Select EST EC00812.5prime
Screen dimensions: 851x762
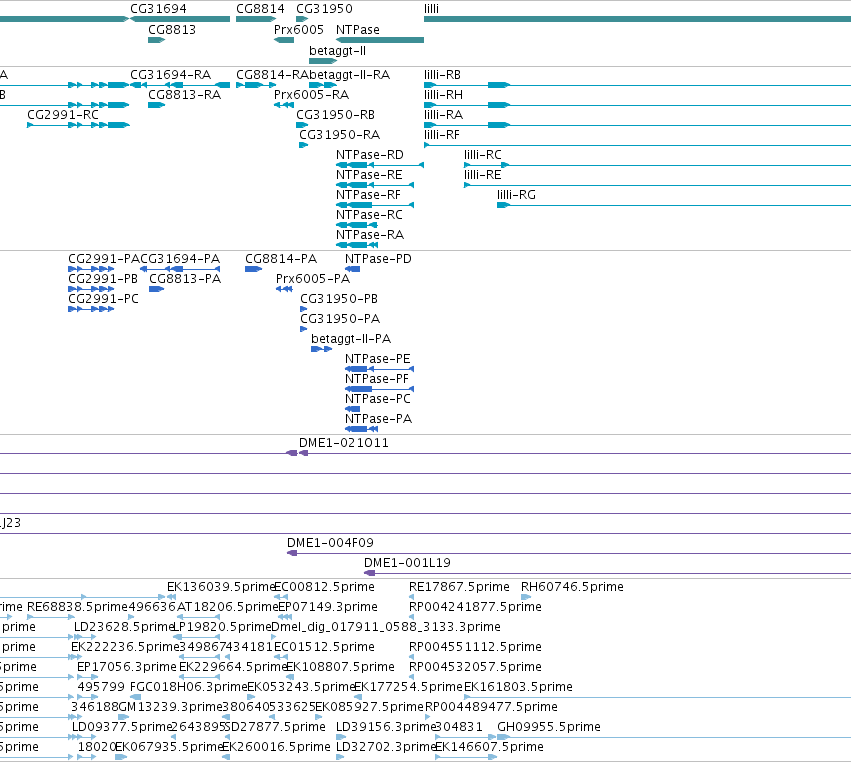coord(324,587)
